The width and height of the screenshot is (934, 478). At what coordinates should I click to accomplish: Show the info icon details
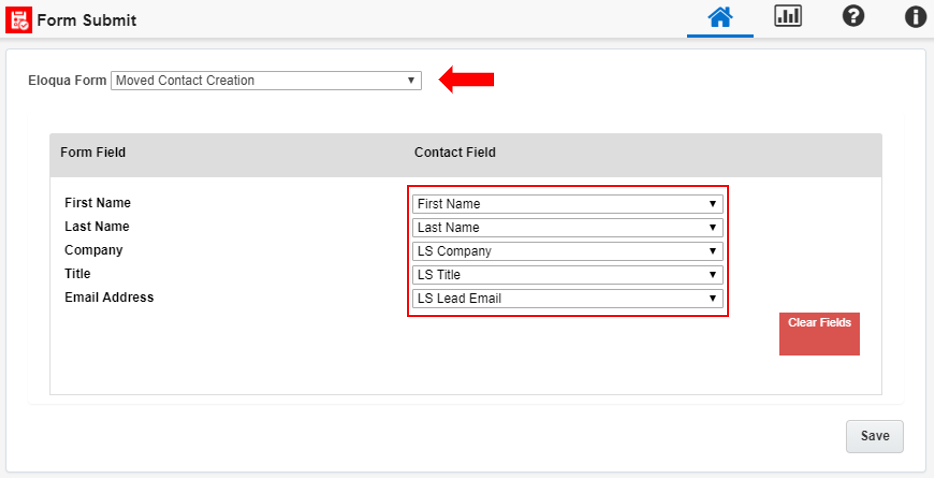(x=916, y=17)
